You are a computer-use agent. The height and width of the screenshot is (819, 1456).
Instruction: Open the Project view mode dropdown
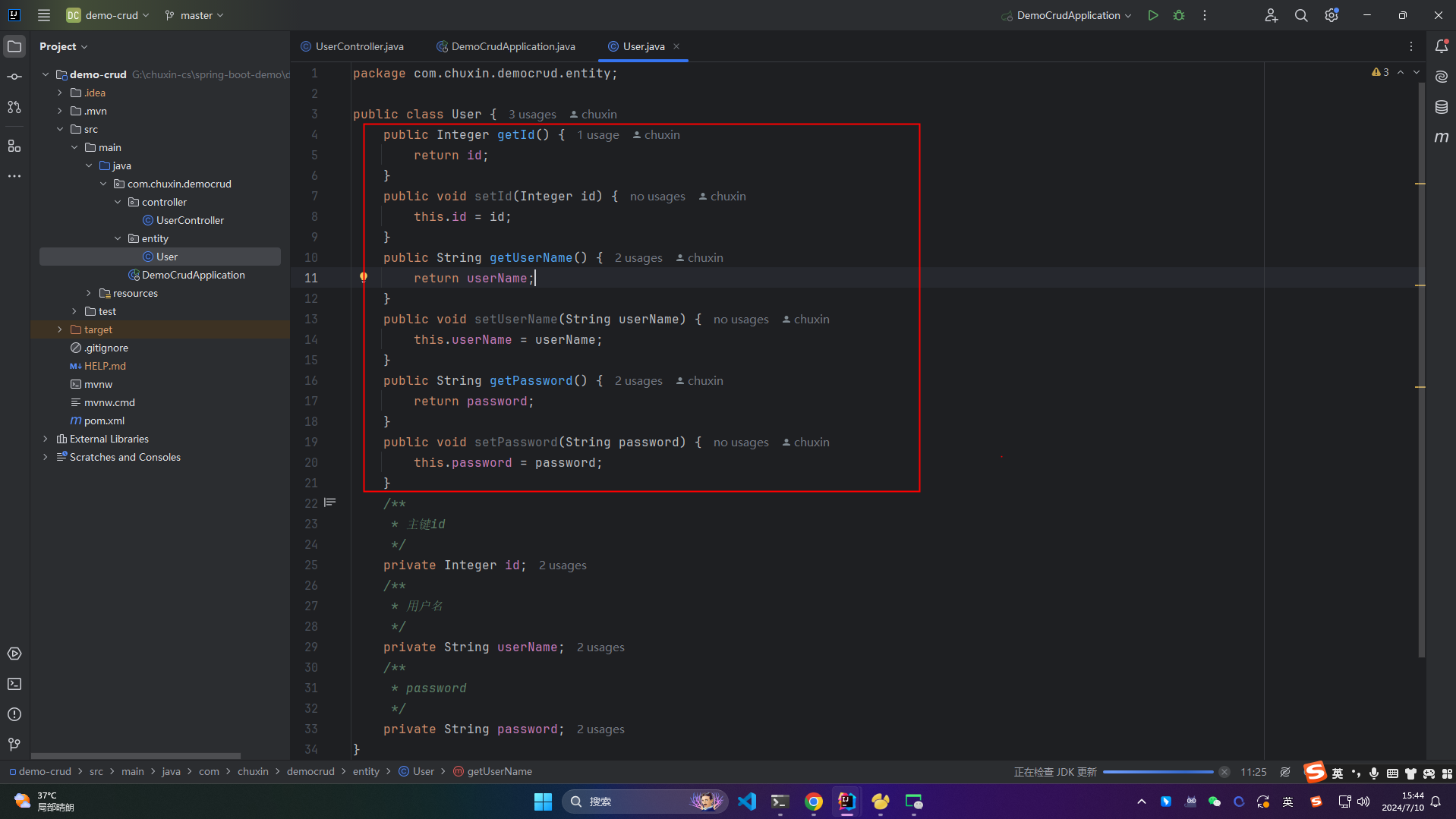tap(64, 46)
